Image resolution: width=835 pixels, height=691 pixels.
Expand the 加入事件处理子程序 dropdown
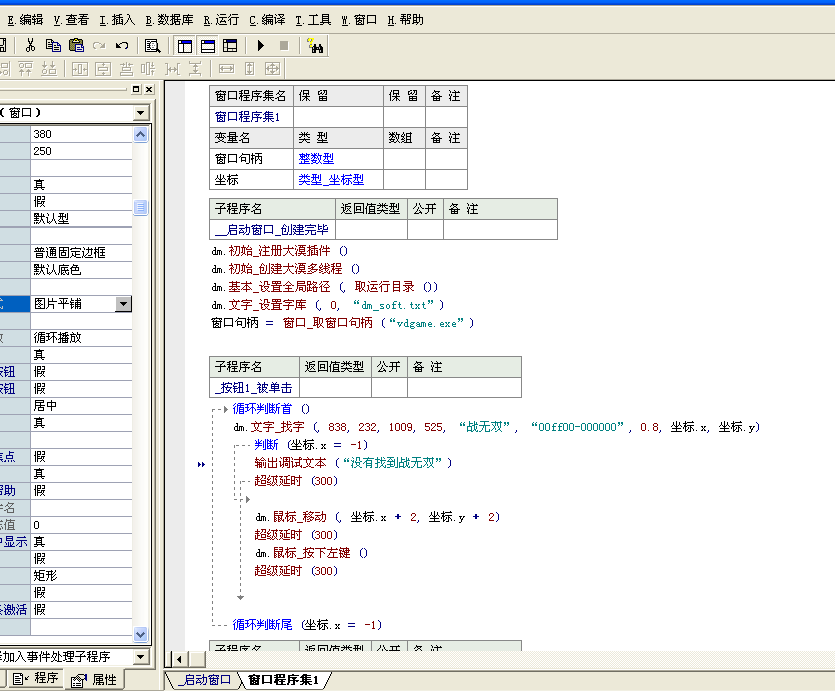tap(141, 657)
